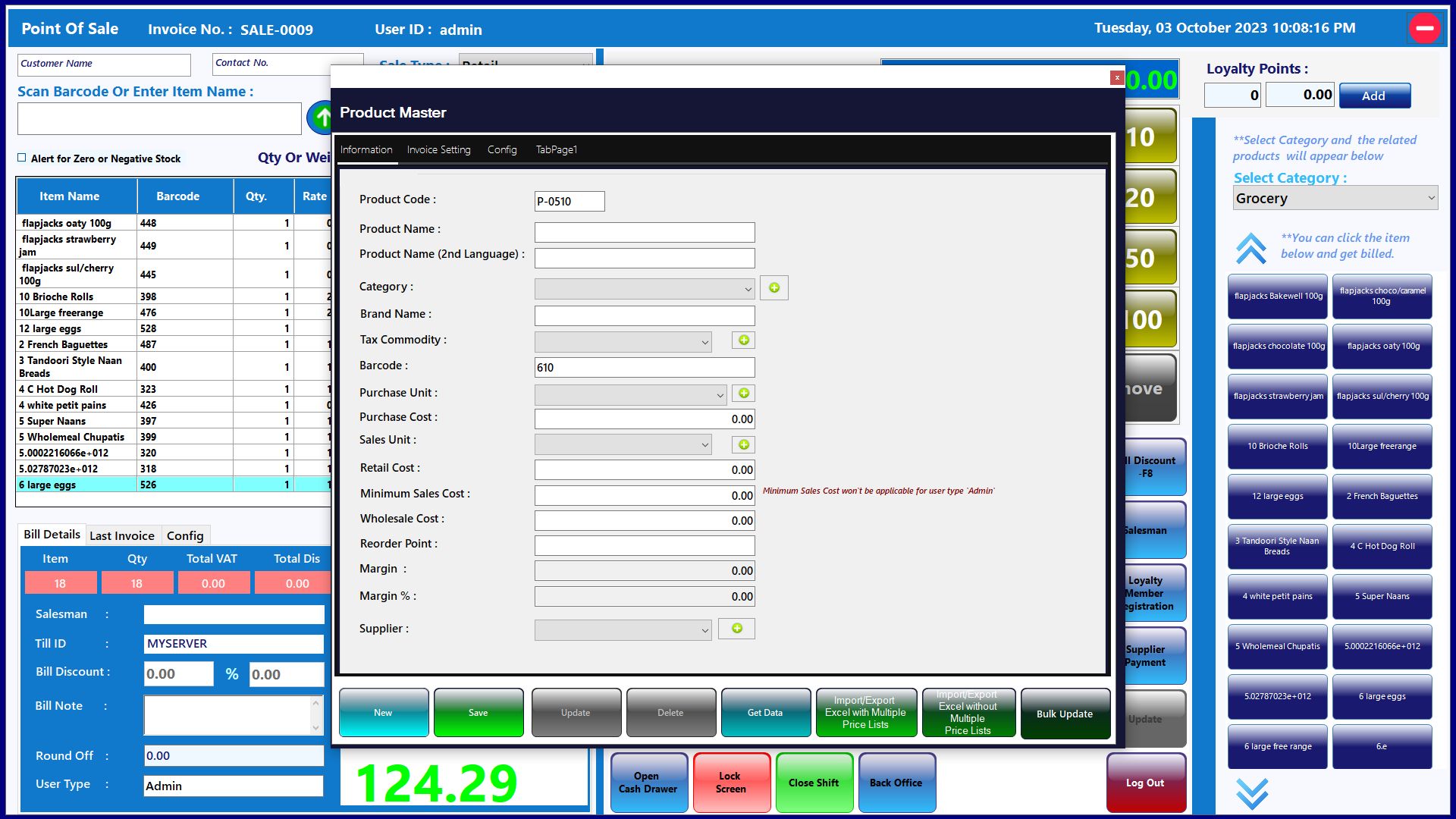Image resolution: width=1456 pixels, height=819 pixels.
Task: Click green plus icon next to Supplier
Action: point(736,629)
